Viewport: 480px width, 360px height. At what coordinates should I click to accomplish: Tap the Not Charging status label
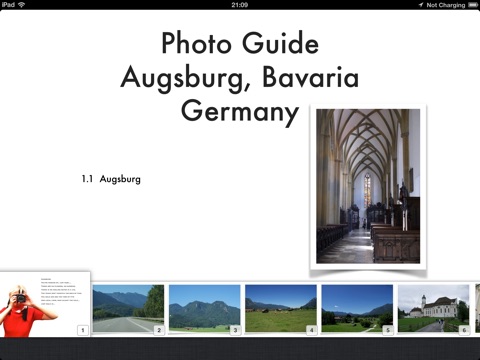[x=446, y=5]
